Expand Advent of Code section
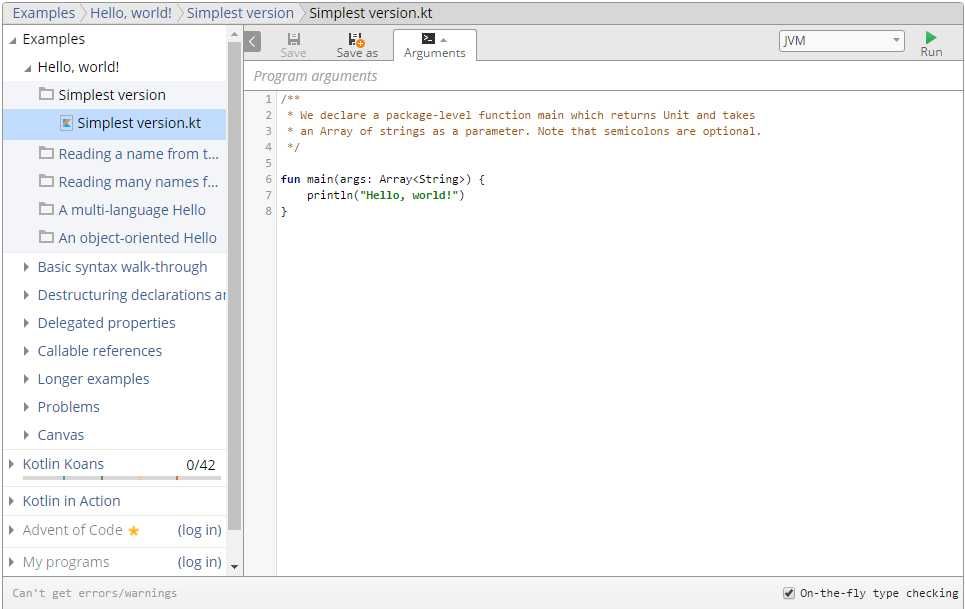 pos(11,530)
